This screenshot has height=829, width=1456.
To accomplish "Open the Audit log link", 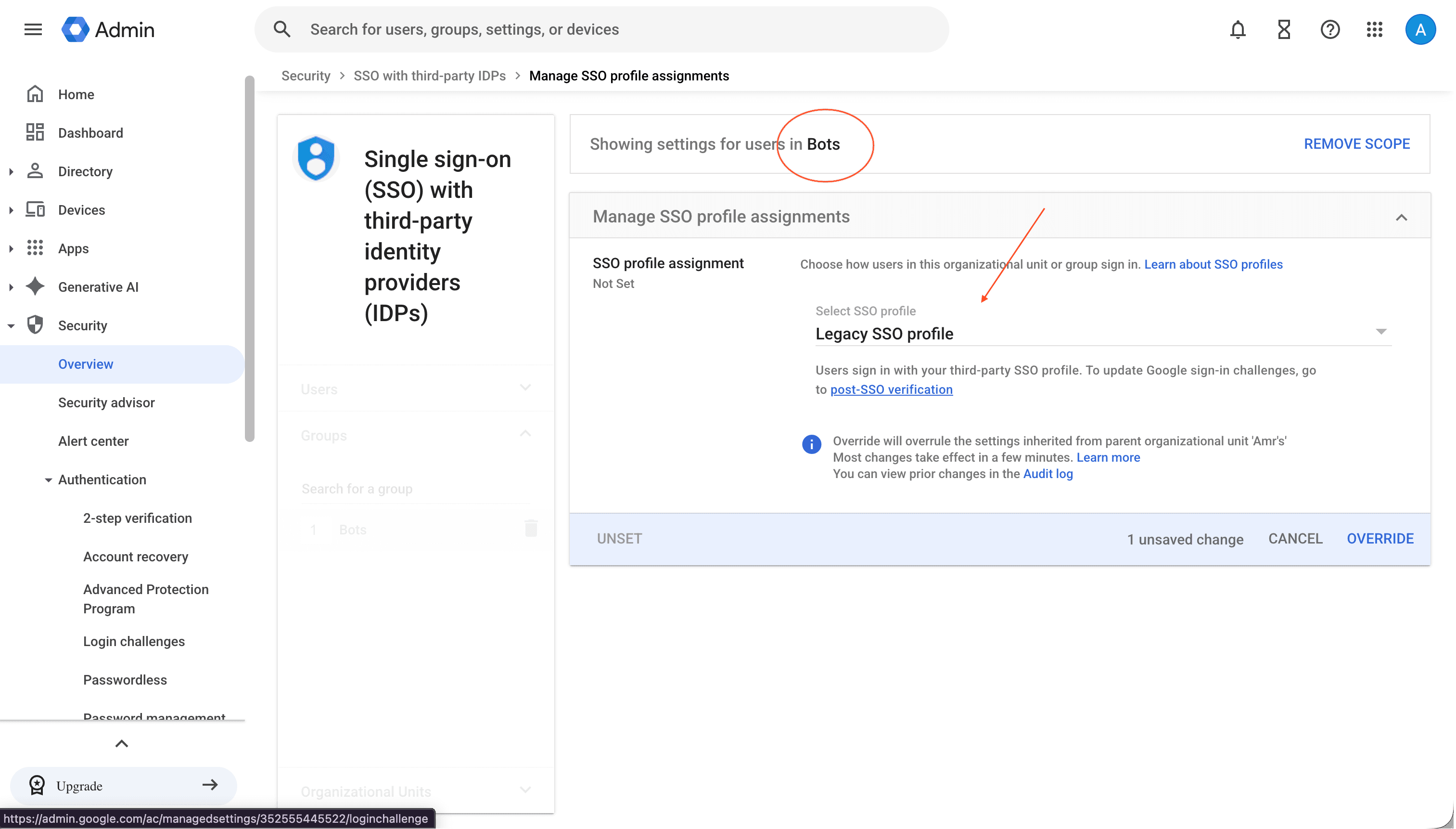I will 1048,474.
